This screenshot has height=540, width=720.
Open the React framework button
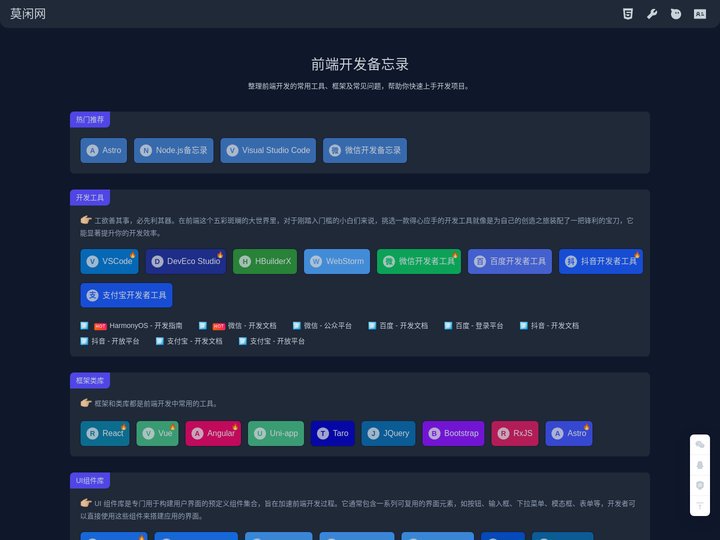coord(105,433)
